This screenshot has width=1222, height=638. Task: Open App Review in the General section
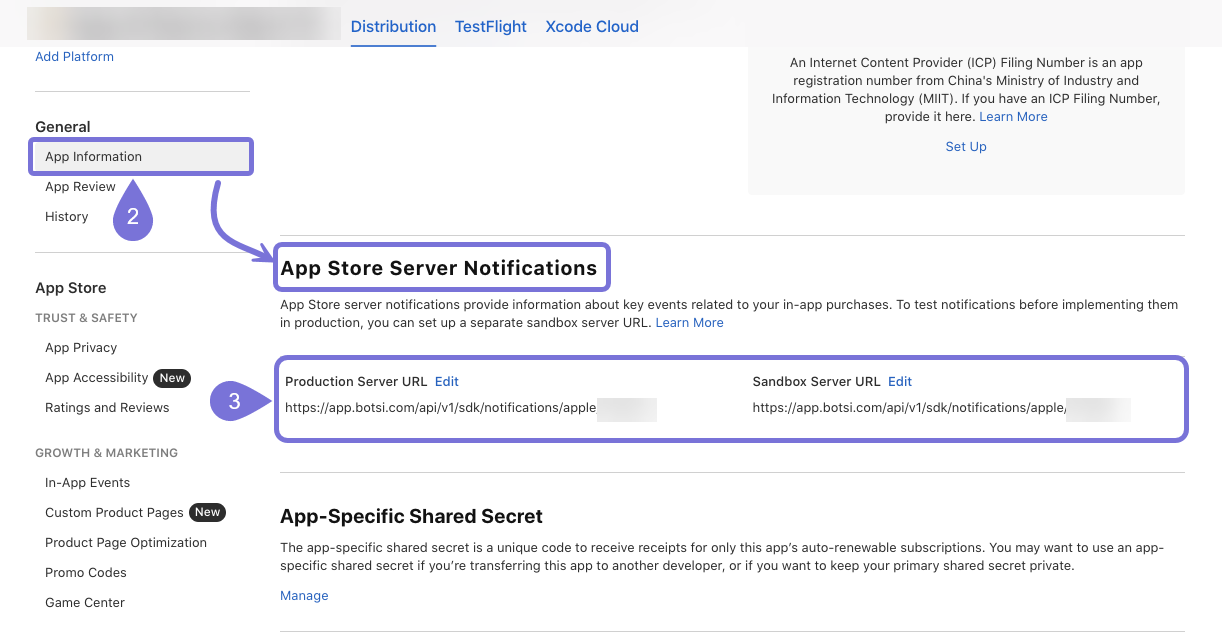[80, 187]
